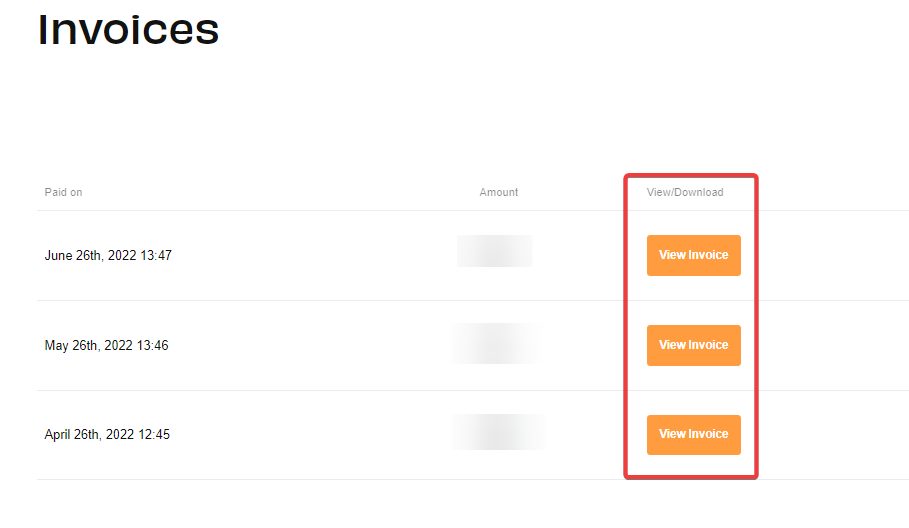Click the Amount column header
The width and height of the screenshot is (909, 528).
coord(499,192)
